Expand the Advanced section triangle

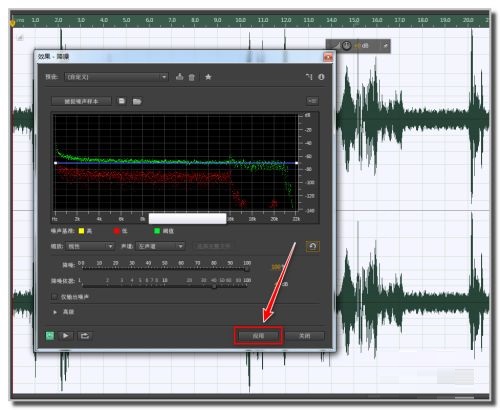[x=55, y=312]
